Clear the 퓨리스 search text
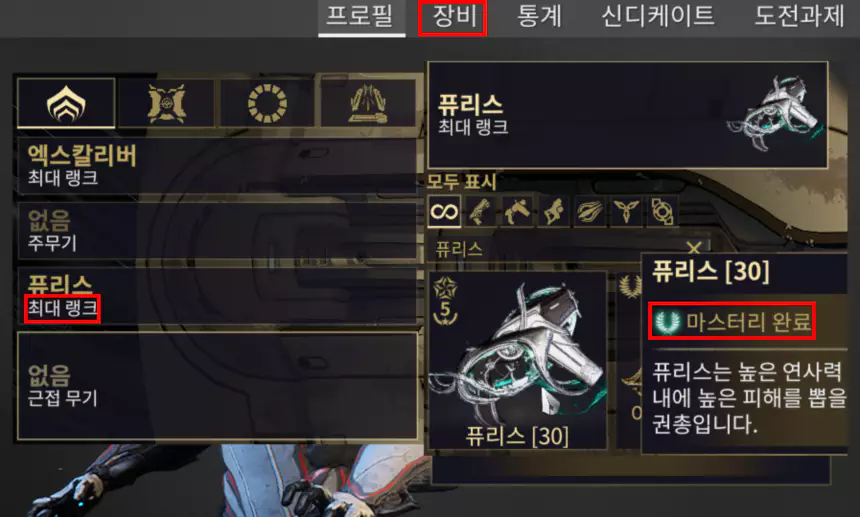Image resolution: width=860 pixels, height=517 pixels. tap(694, 248)
